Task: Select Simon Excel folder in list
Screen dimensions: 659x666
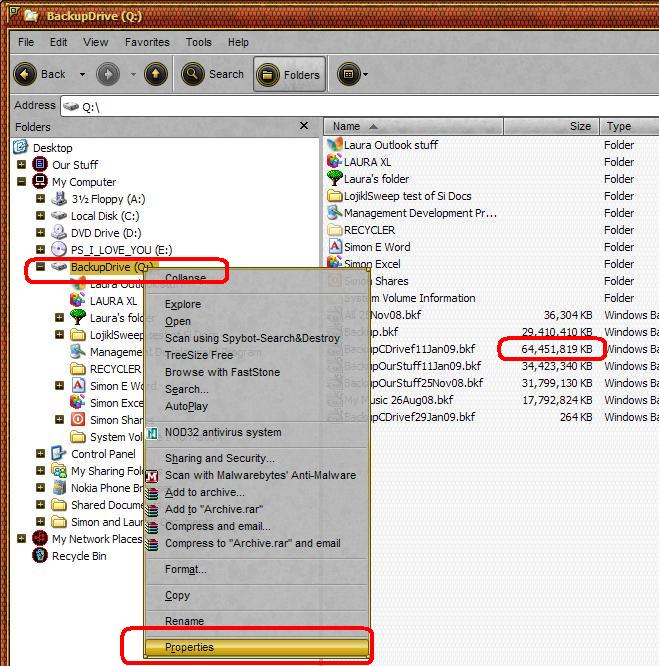Action: [372, 264]
